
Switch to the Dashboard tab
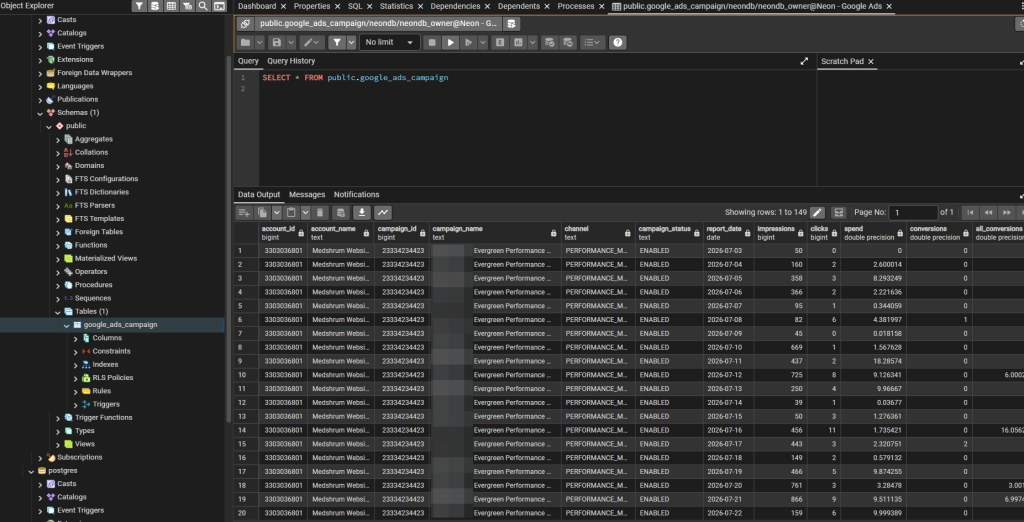[x=257, y=6]
